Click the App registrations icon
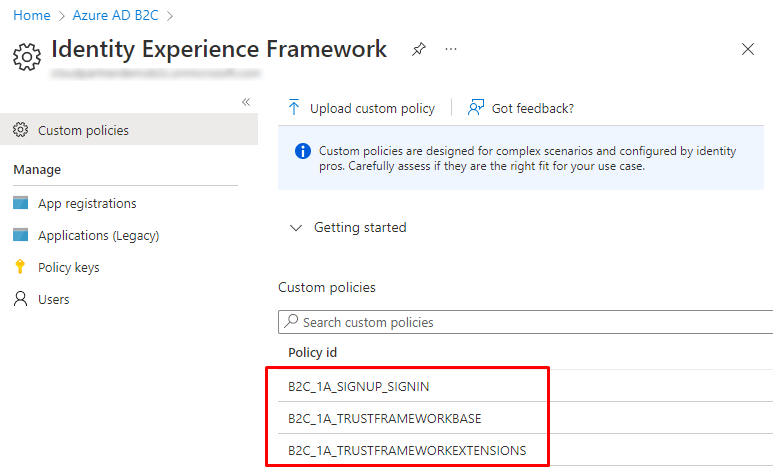773x474 pixels. pos(21,203)
